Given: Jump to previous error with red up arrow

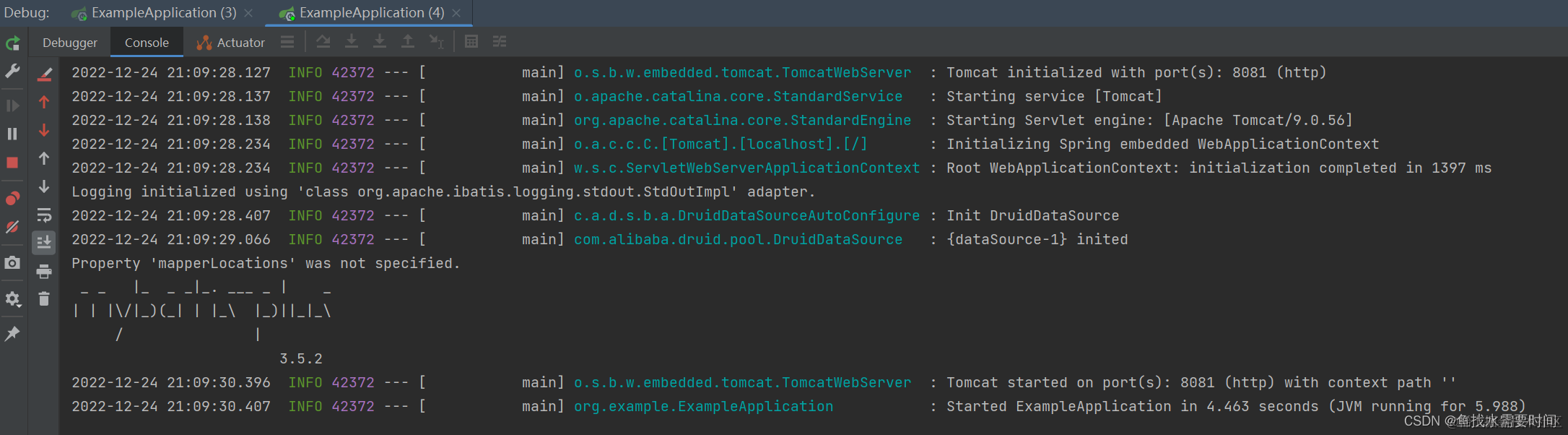Looking at the screenshot, I should pyautogui.click(x=44, y=102).
